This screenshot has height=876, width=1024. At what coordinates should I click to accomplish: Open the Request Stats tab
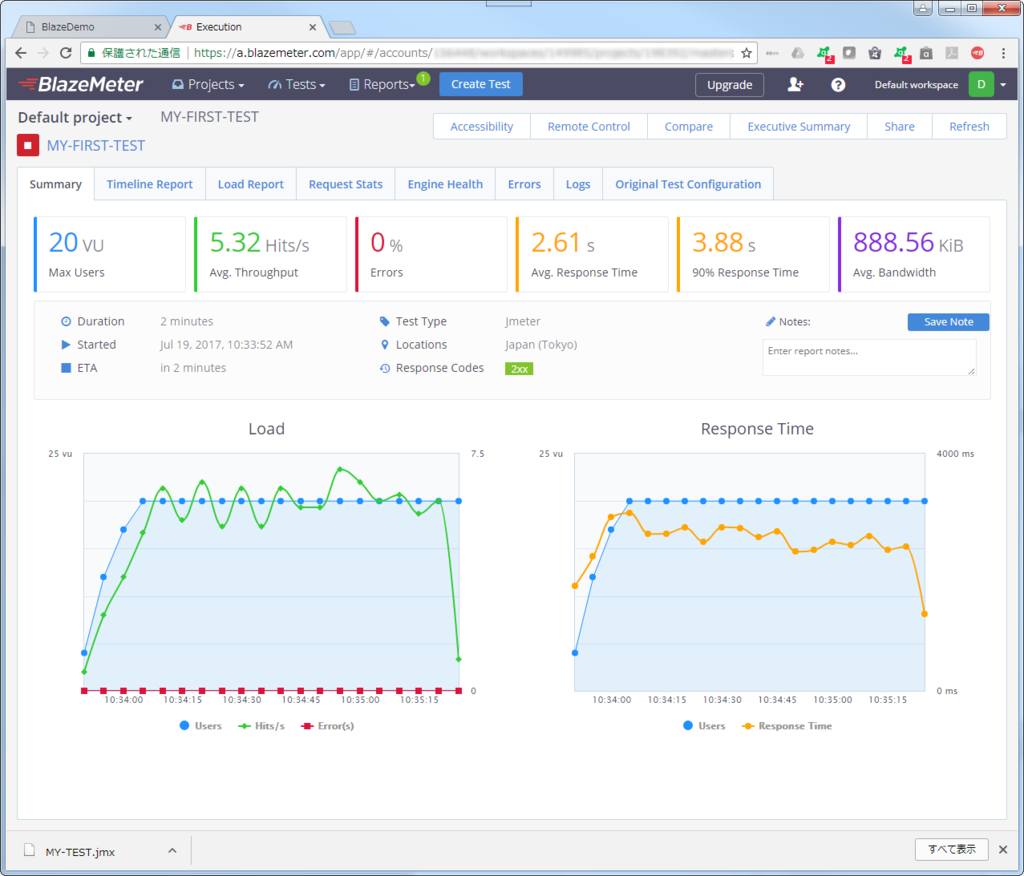(345, 184)
